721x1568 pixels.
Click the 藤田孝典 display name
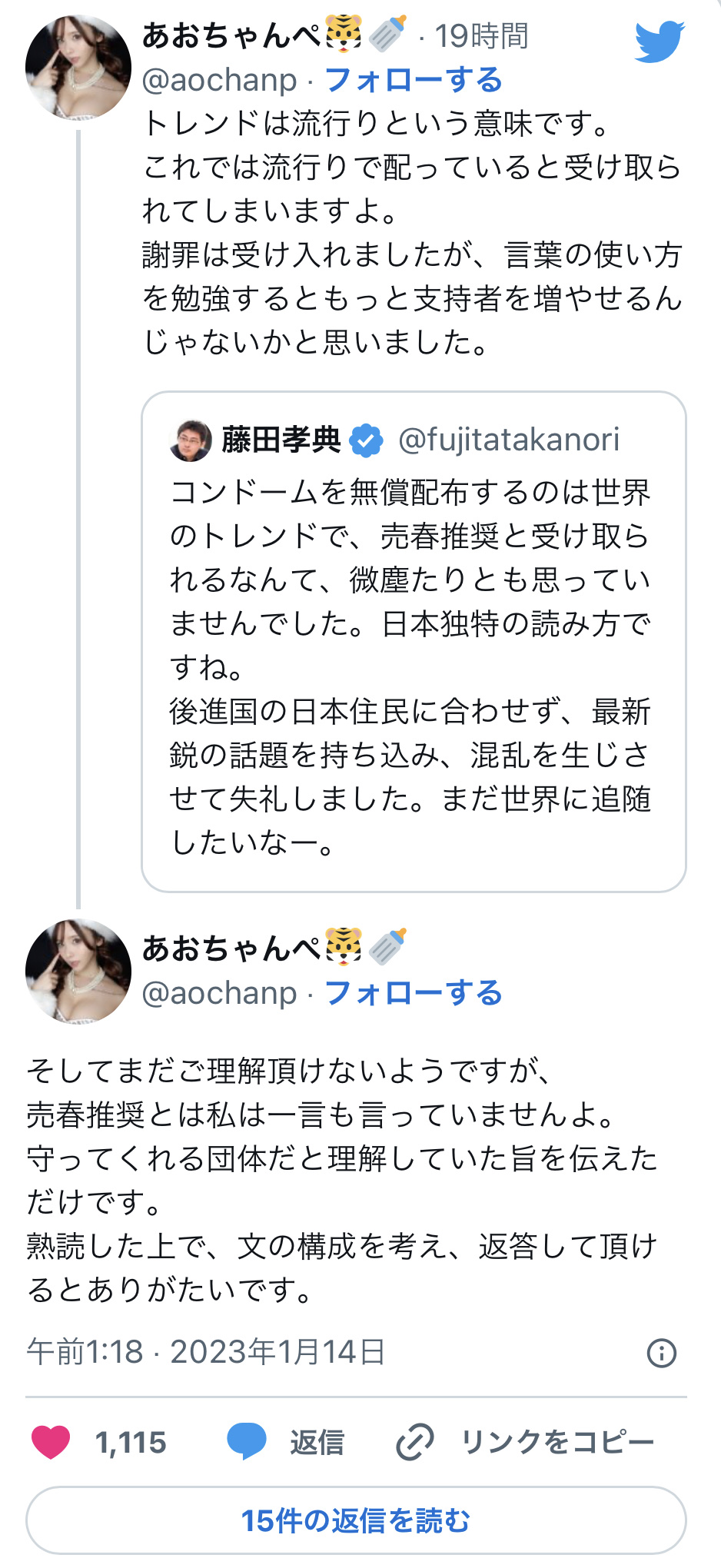281,440
